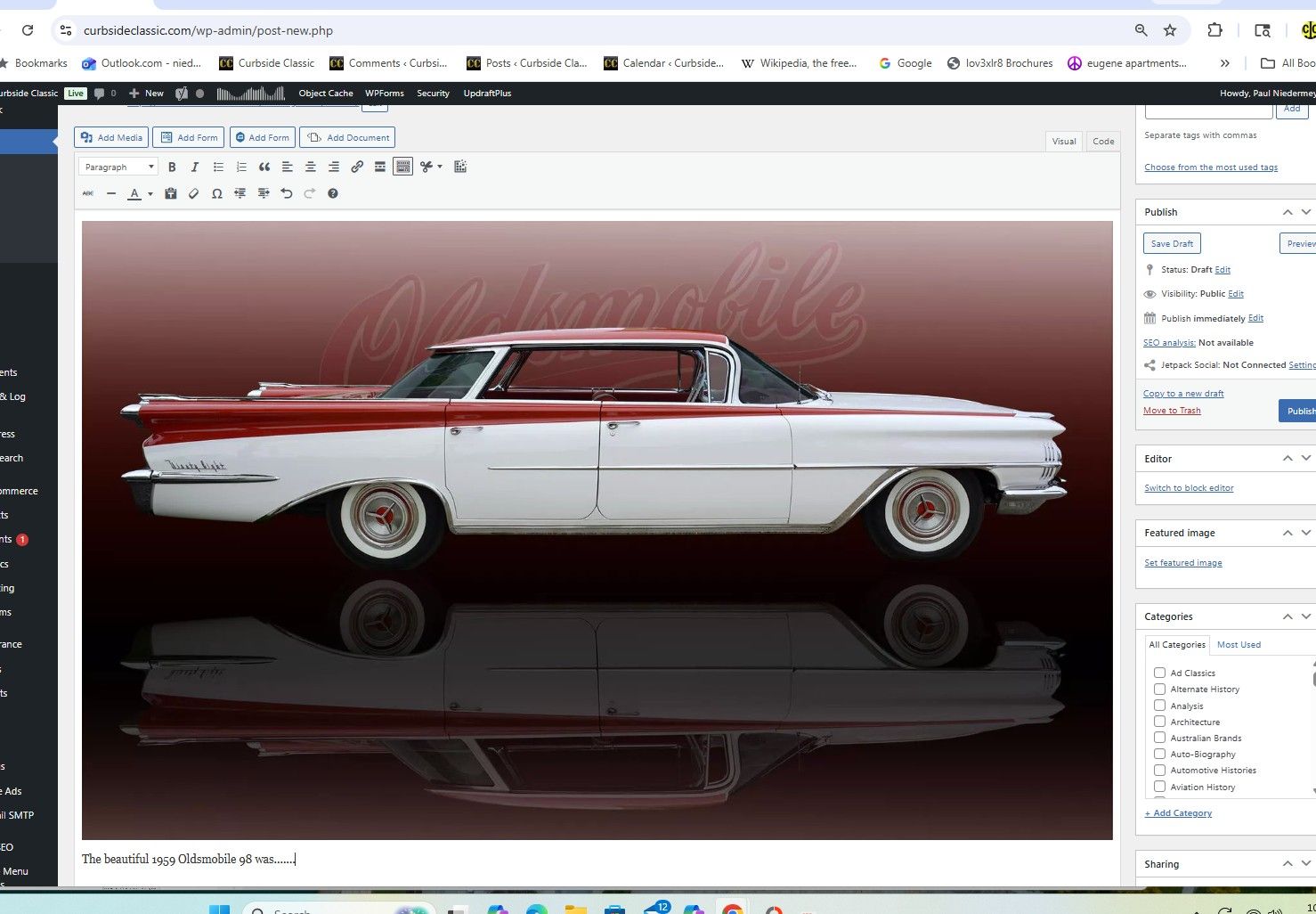This screenshot has height=914, width=1316.
Task: Insert a numbered list
Action: tap(241, 167)
